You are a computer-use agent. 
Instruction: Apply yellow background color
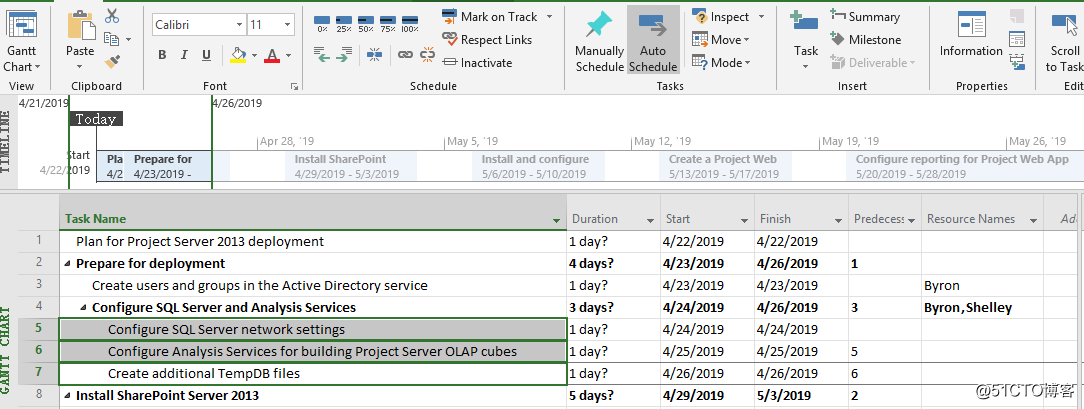[237, 55]
